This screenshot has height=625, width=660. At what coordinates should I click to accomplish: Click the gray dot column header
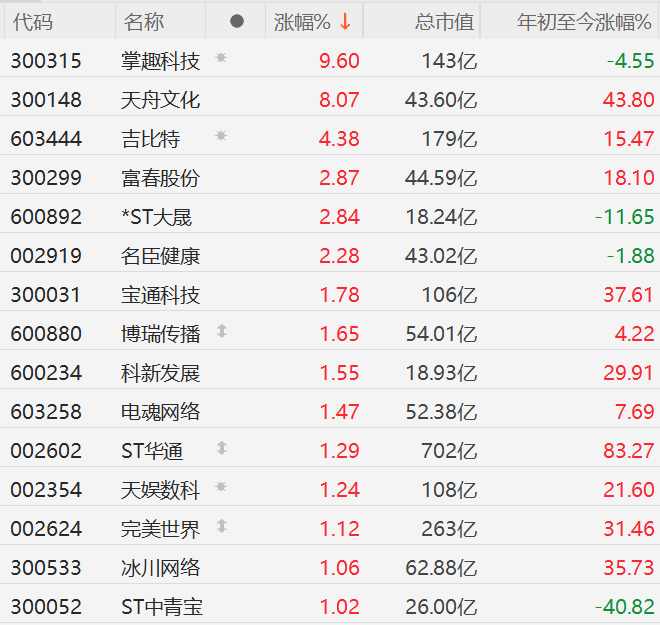(237, 21)
